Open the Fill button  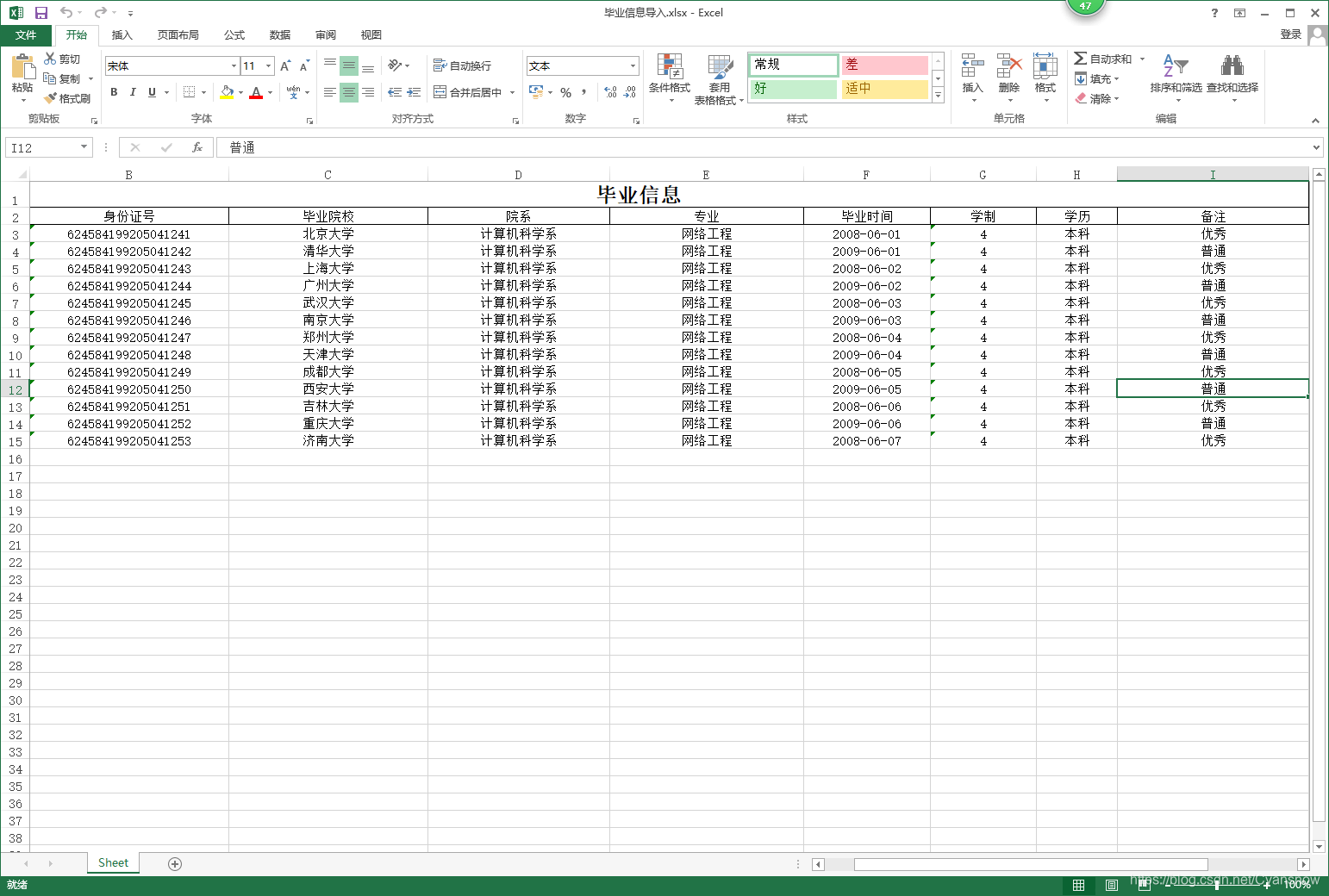(1097, 78)
